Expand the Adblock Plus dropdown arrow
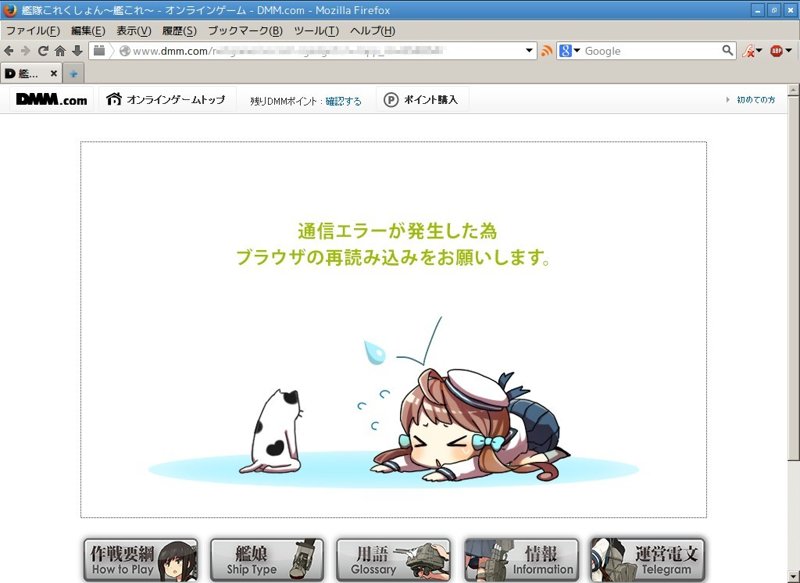 (x=789, y=50)
